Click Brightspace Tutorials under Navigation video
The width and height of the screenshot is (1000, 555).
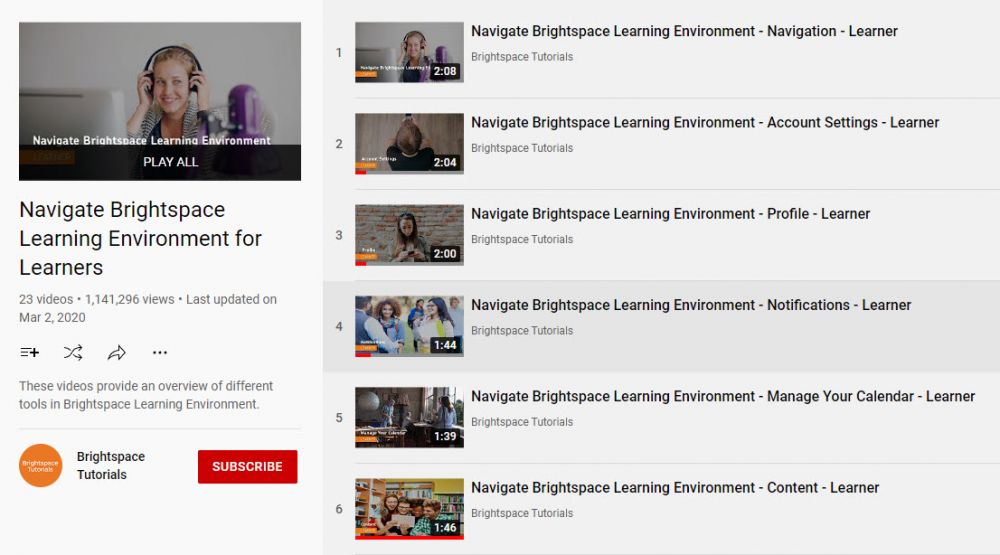(x=522, y=57)
